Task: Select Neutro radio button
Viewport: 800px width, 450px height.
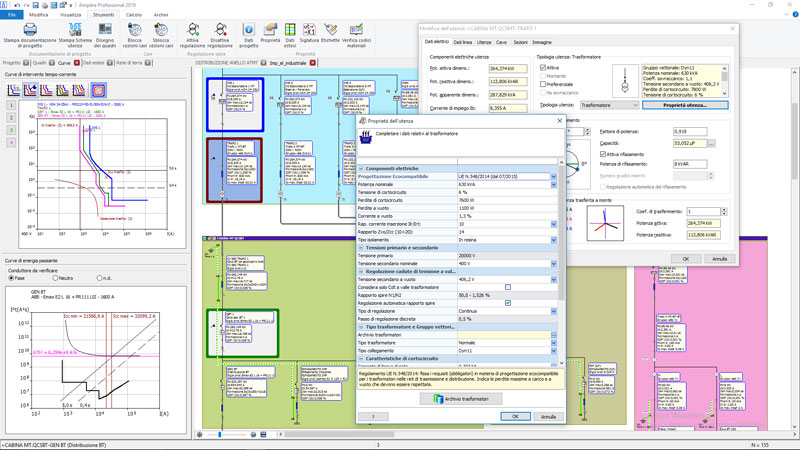Action: 55,278
